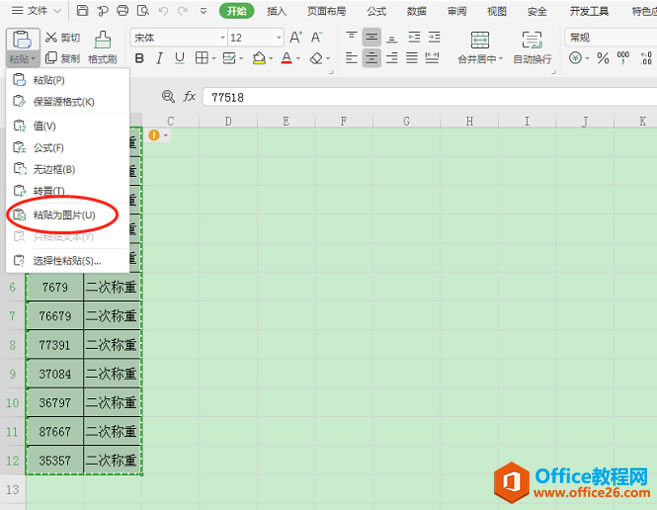The height and width of the screenshot is (510, 657).
Task: Switch to the Data (数据) tab
Action: pyautogui.click(x=416, y=11)
